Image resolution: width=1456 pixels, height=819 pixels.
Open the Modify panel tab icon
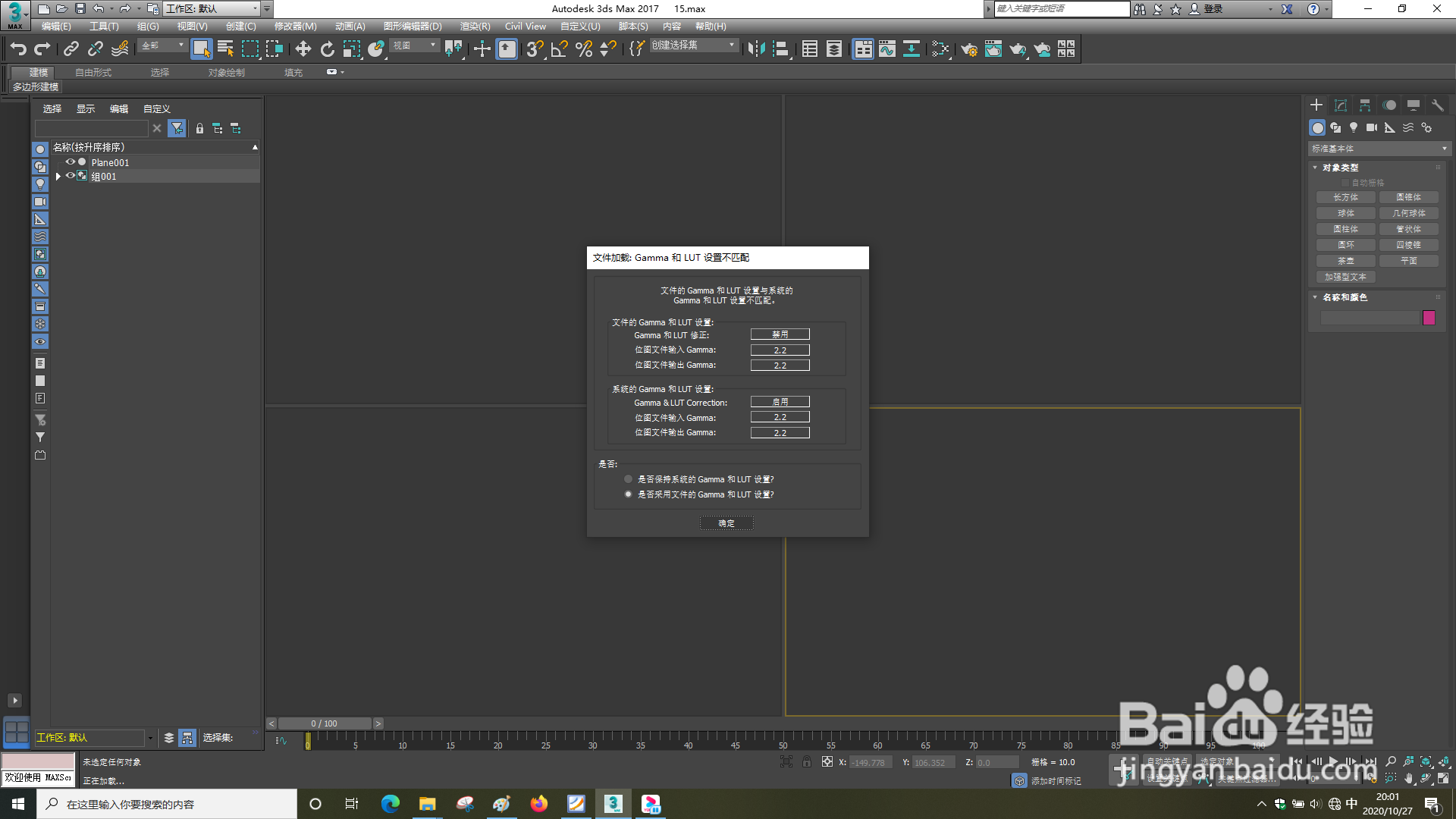(1341, 105)
